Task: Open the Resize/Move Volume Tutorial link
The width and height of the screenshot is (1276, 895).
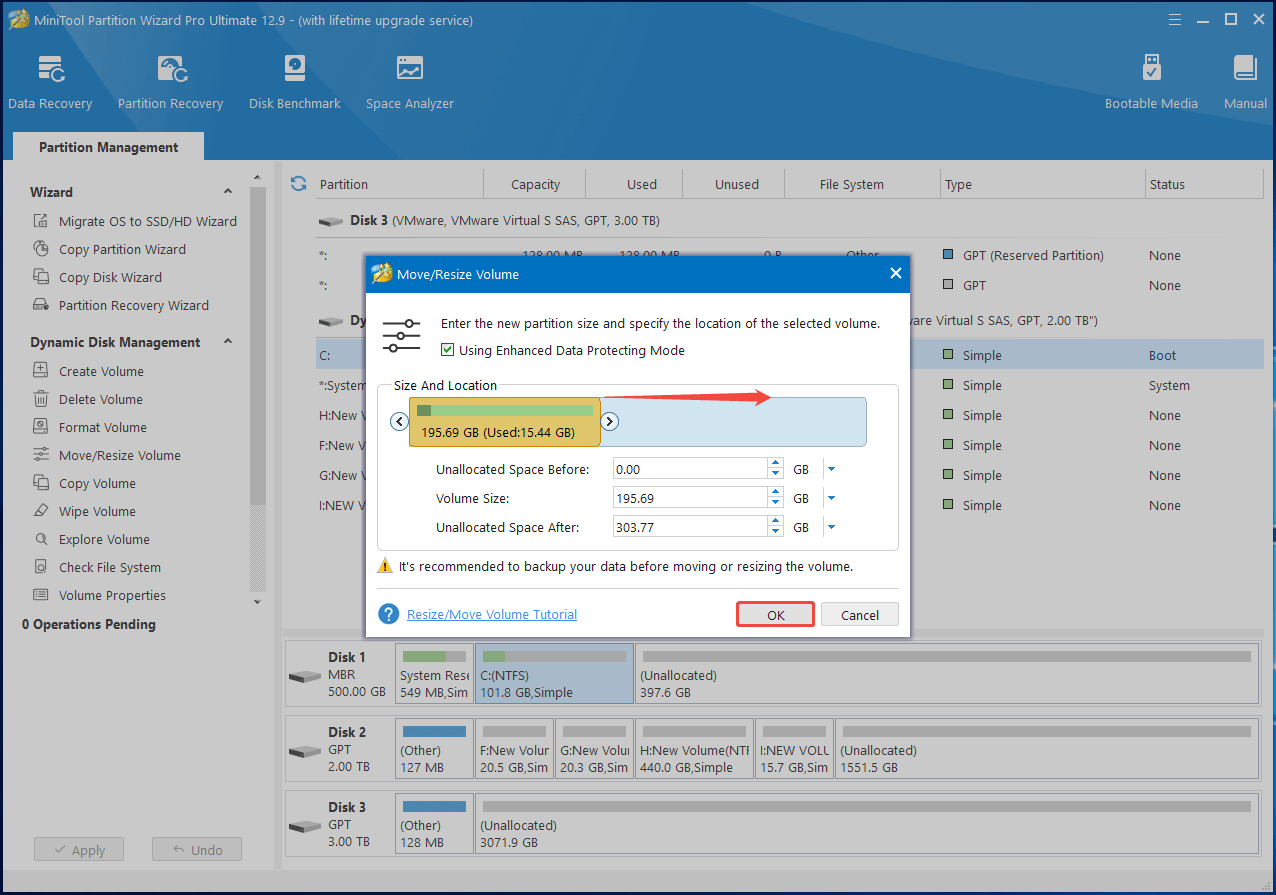Action: [491, 614]
